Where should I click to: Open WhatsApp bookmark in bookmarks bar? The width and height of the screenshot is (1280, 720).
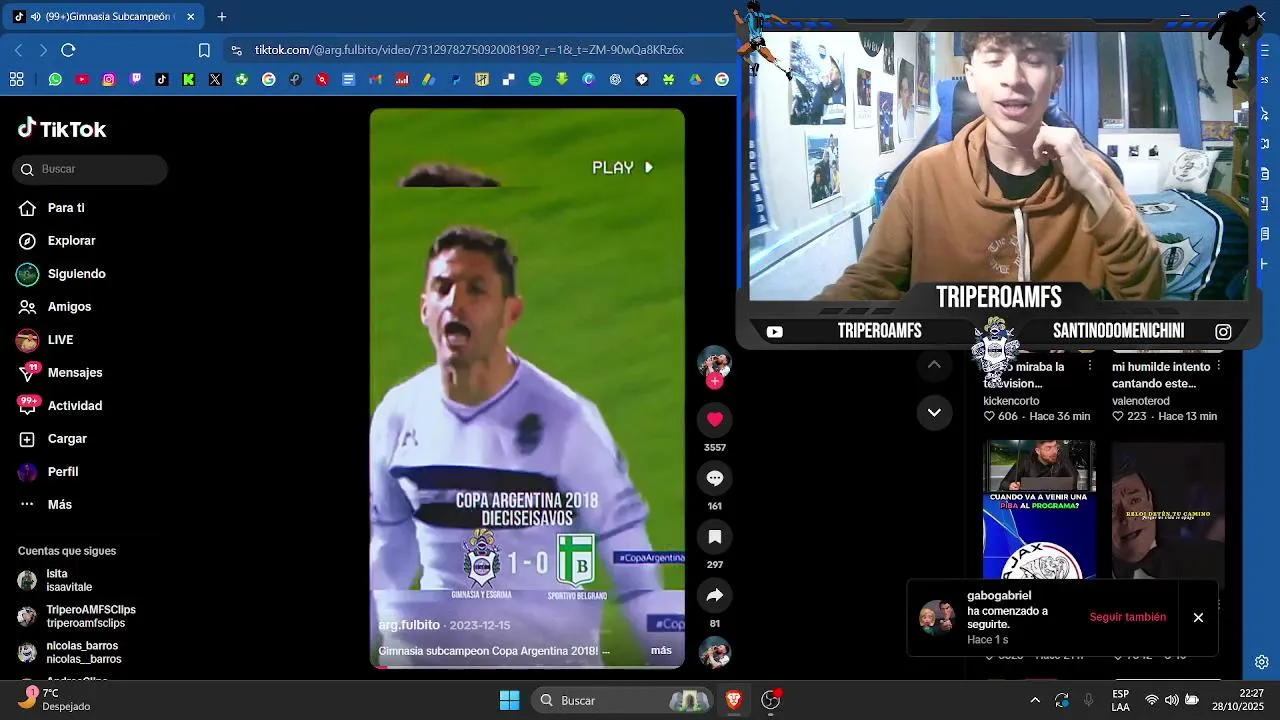click(x=55, y=79)
